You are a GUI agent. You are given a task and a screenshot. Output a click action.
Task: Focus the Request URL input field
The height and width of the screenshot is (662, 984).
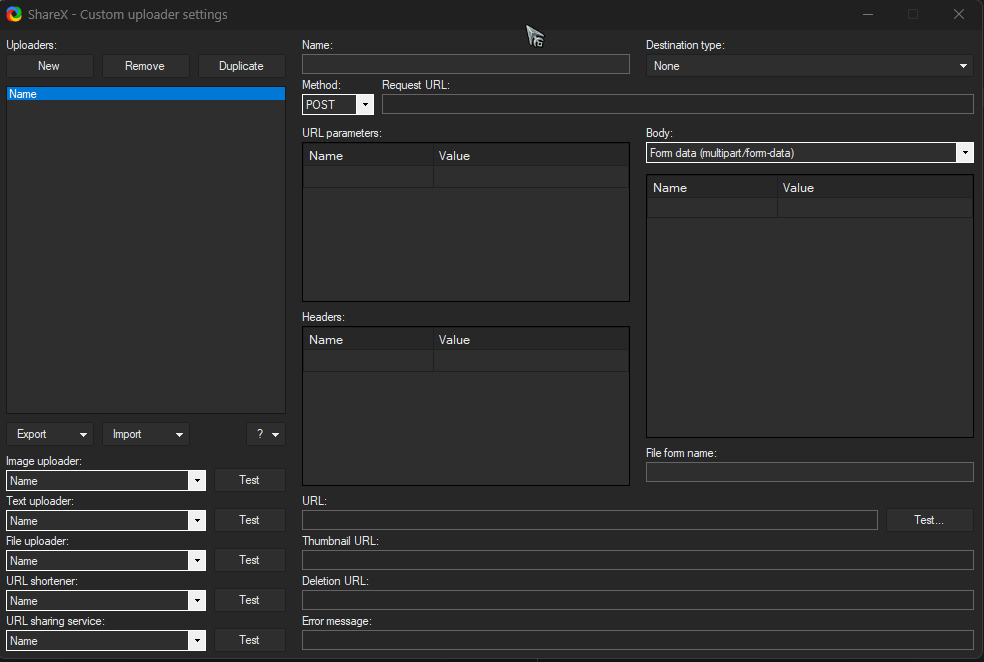coord(677,105)
